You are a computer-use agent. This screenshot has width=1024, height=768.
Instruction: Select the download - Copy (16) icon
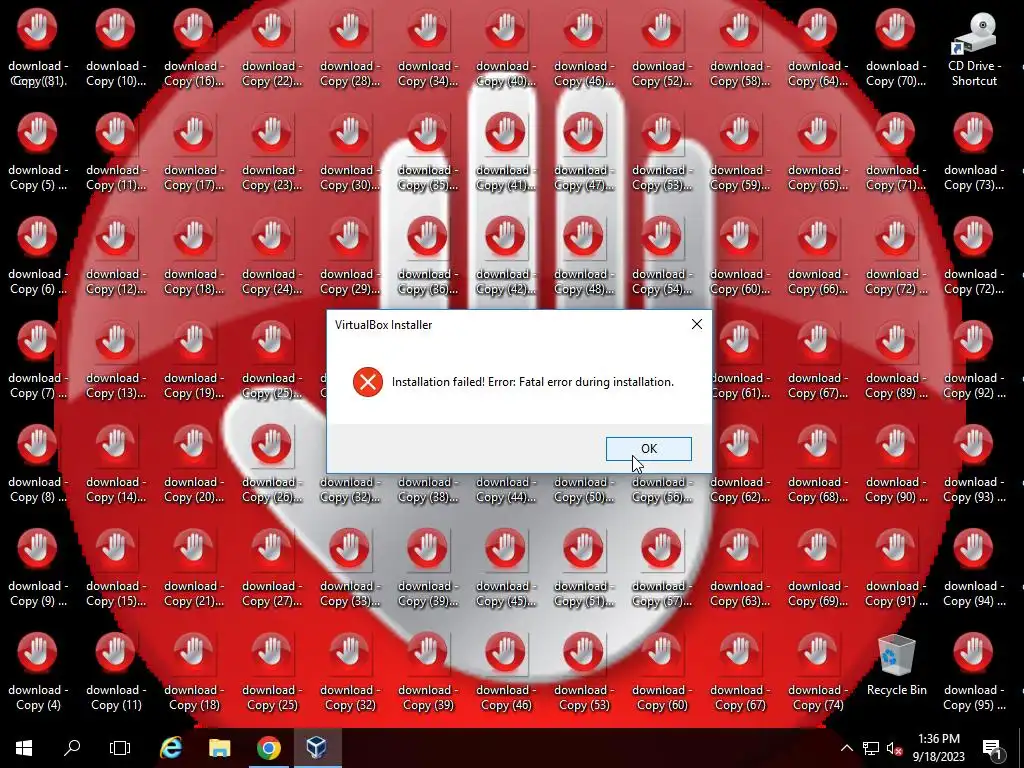click(x=193, y=50)
